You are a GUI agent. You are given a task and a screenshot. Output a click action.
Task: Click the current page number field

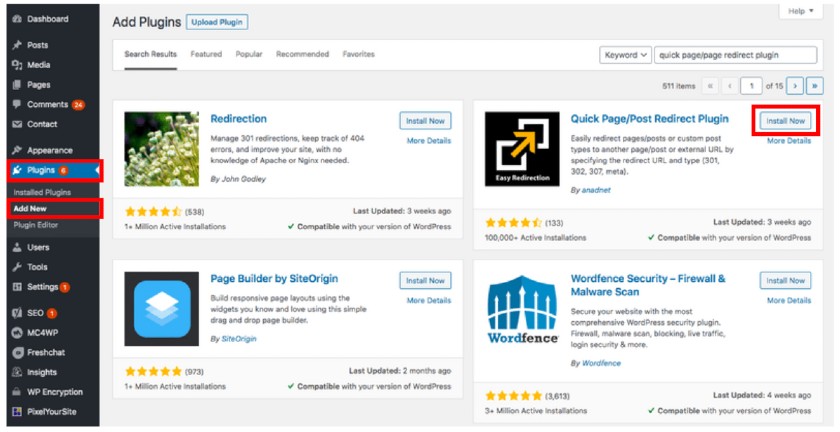[751, 86]
